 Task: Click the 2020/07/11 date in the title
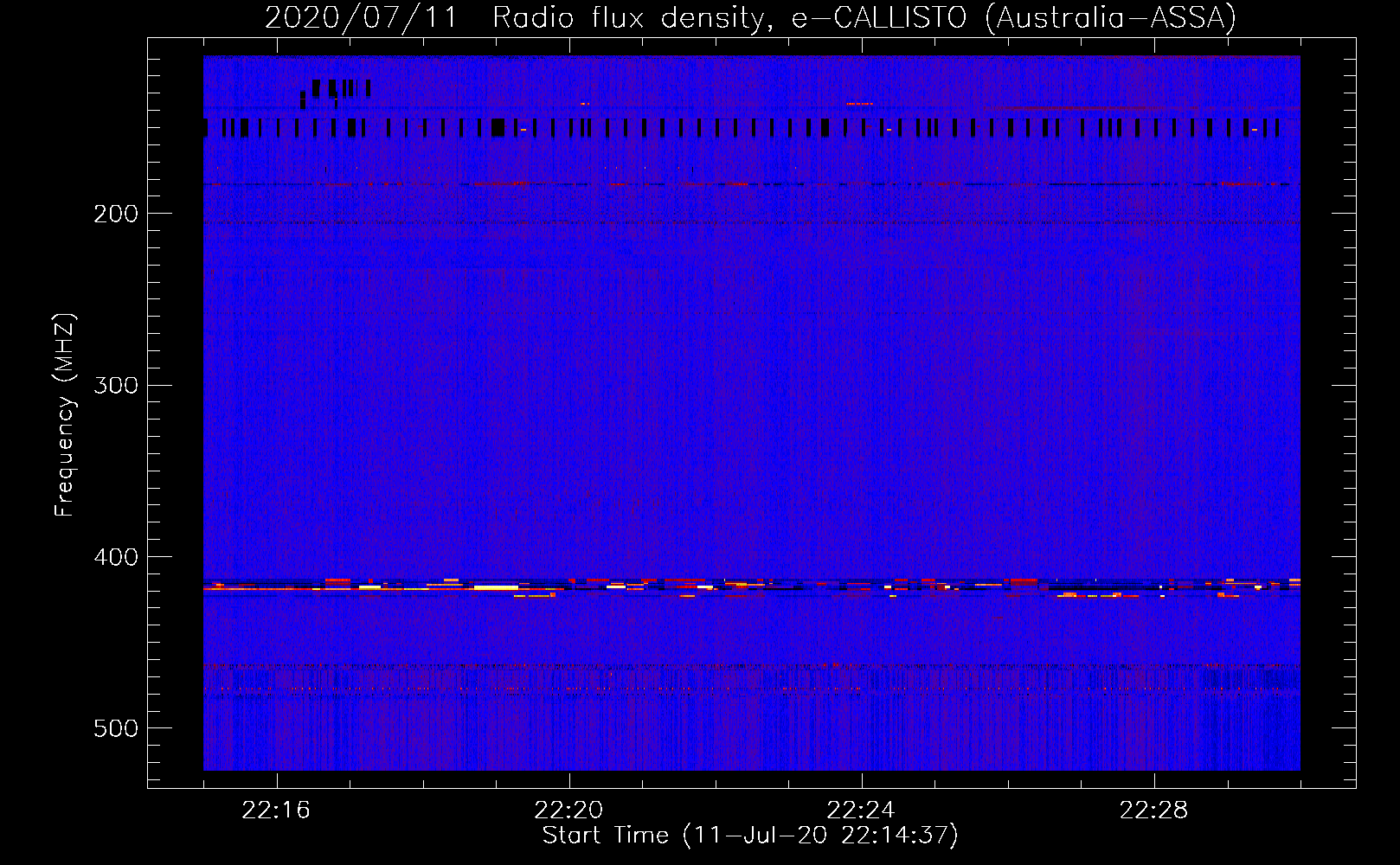(361, 17)
